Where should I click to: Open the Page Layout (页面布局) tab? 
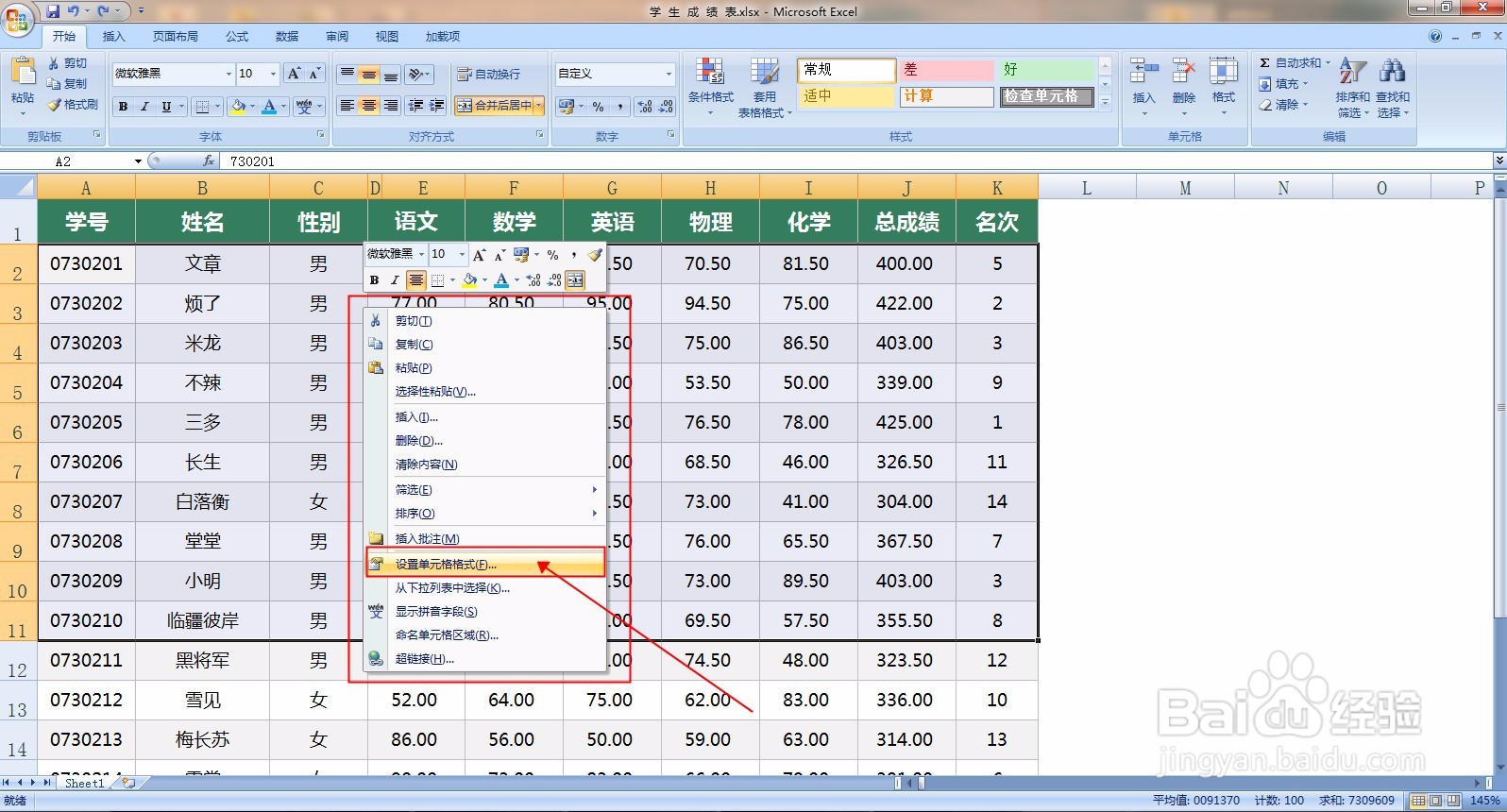tap(176, 37)
